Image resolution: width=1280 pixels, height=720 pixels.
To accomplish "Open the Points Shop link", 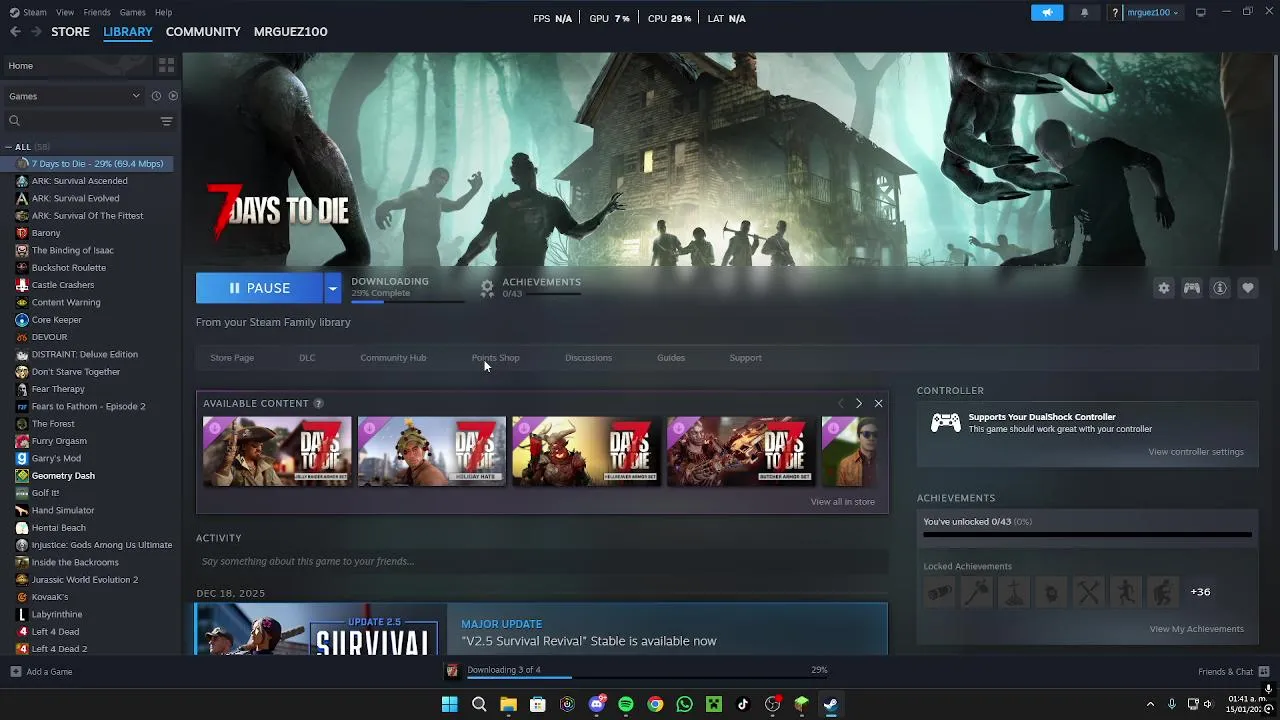I will click(496, 358).
